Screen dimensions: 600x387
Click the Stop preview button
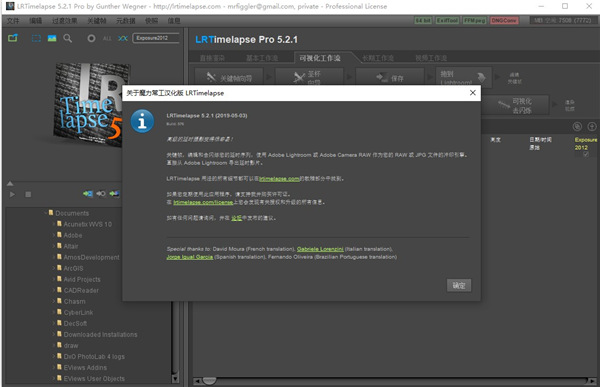tap(28, 194)
